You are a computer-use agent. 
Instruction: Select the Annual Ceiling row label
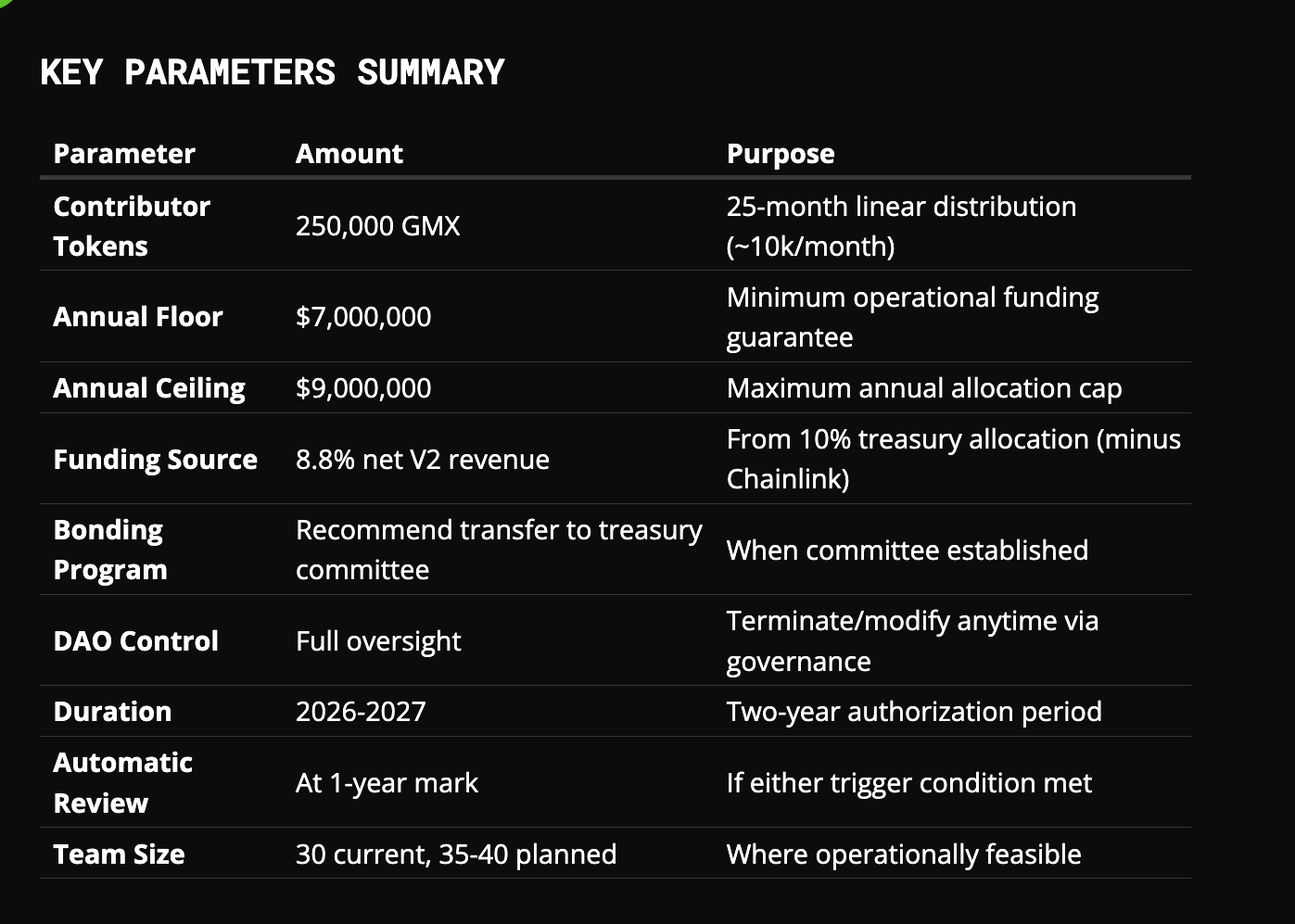click(x=149, y=388)
